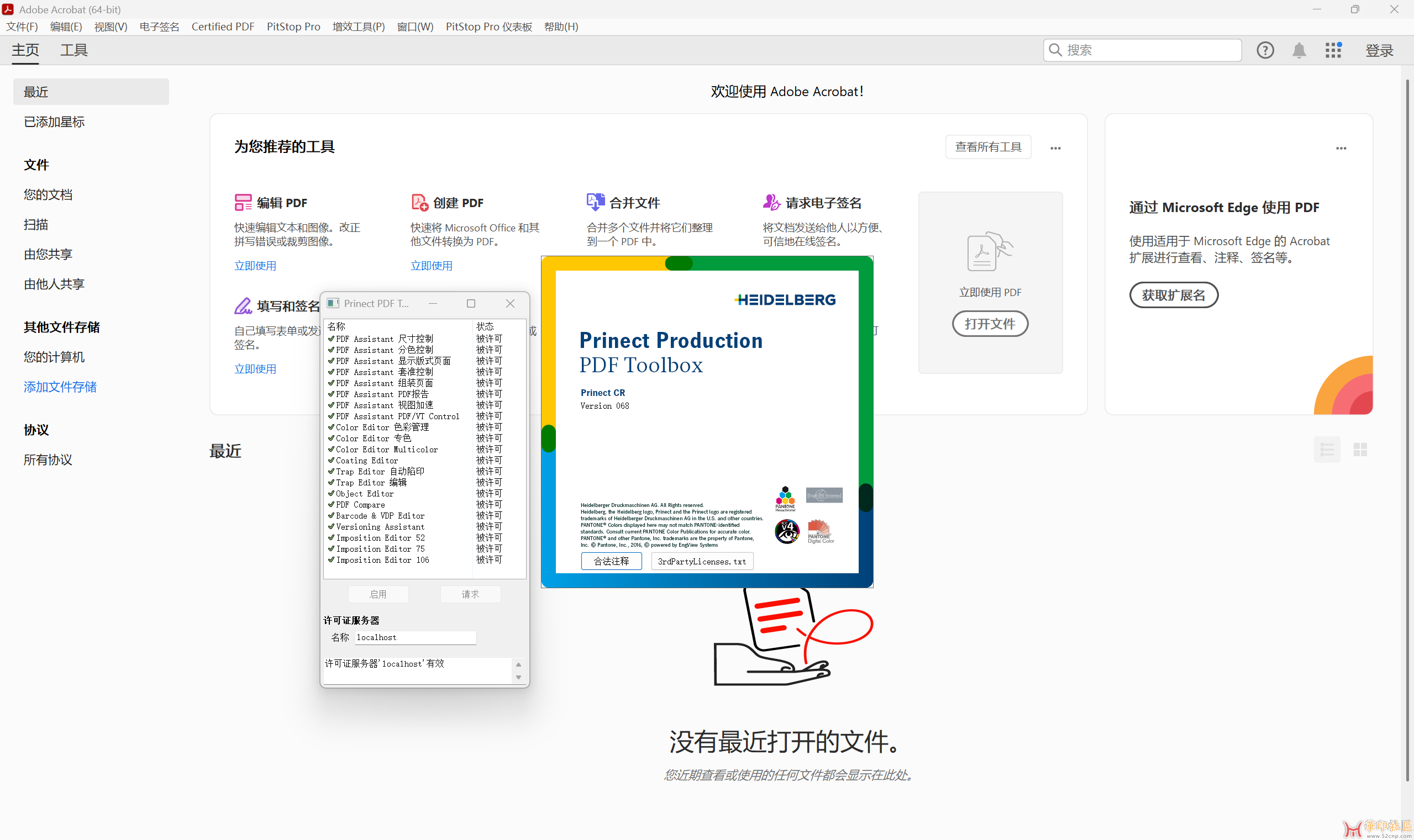
Task: Click the scroll-down arrow in license server message
Action: click(519, 677)
